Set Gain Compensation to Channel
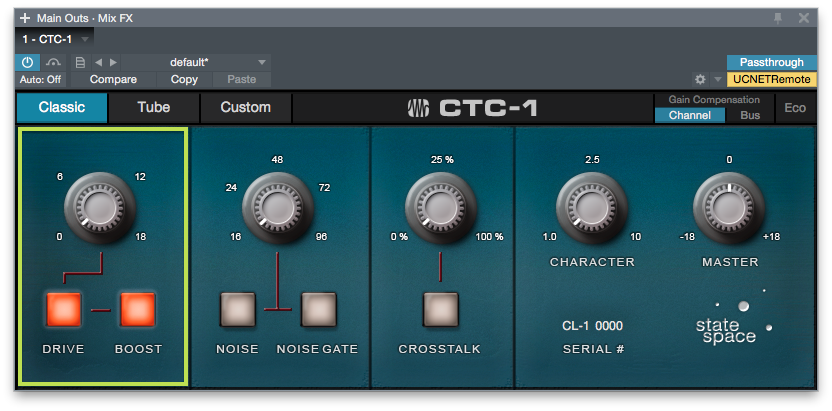The width and height of the screenshot is (832, 411). 690,115
